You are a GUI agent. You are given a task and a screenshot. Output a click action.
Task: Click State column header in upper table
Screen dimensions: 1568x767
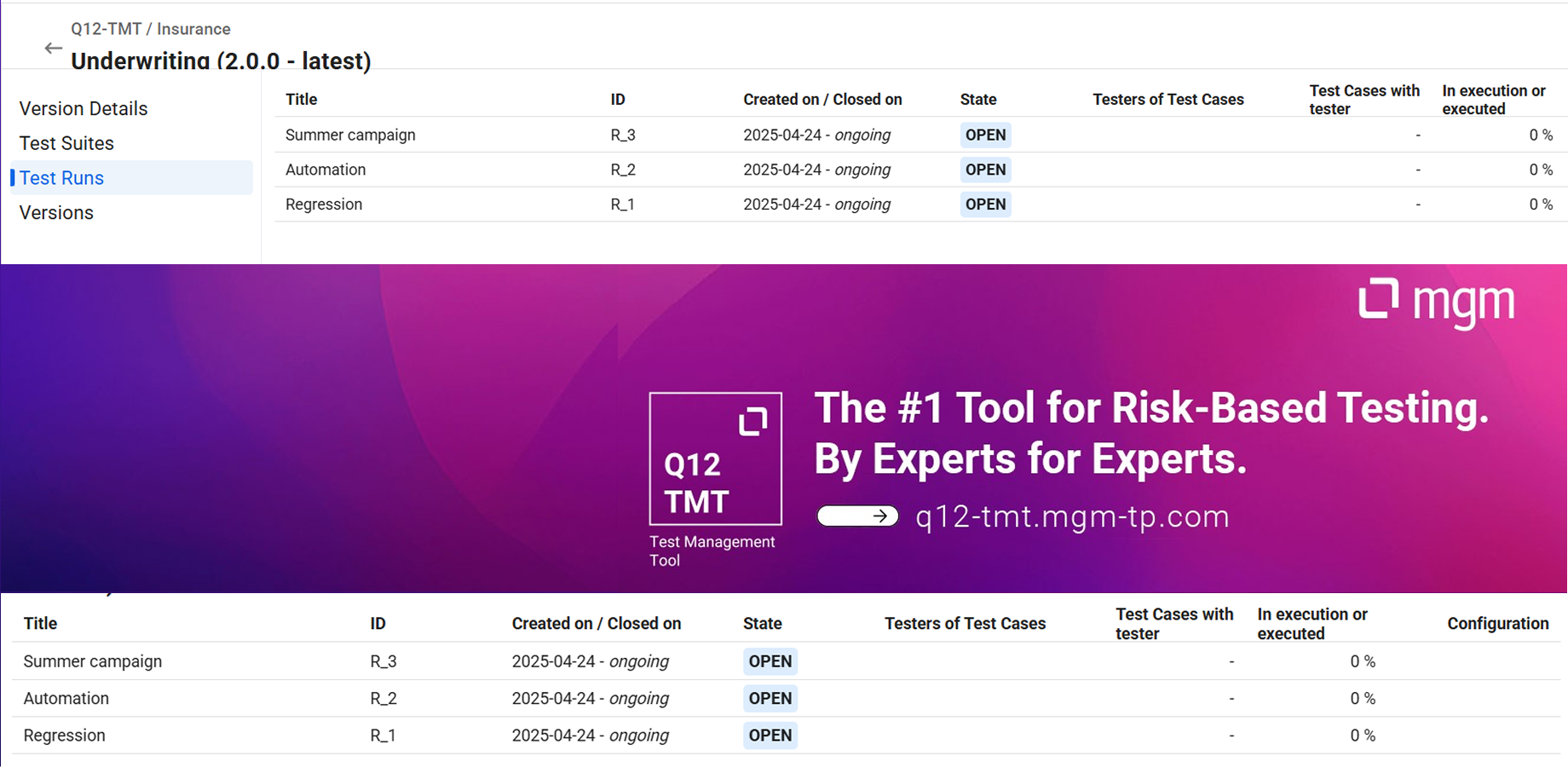978,99
